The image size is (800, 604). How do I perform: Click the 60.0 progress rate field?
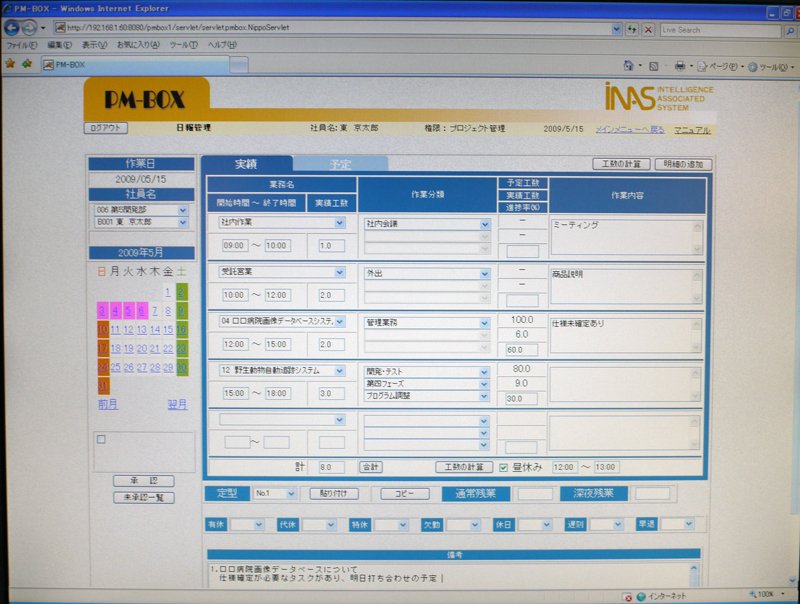point(521,350)
